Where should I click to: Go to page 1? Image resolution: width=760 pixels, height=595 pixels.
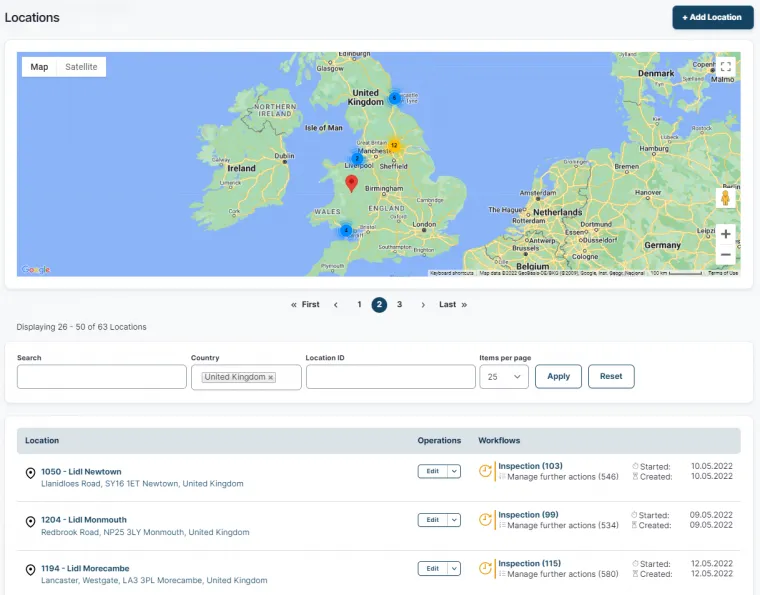tap(359, 305)
